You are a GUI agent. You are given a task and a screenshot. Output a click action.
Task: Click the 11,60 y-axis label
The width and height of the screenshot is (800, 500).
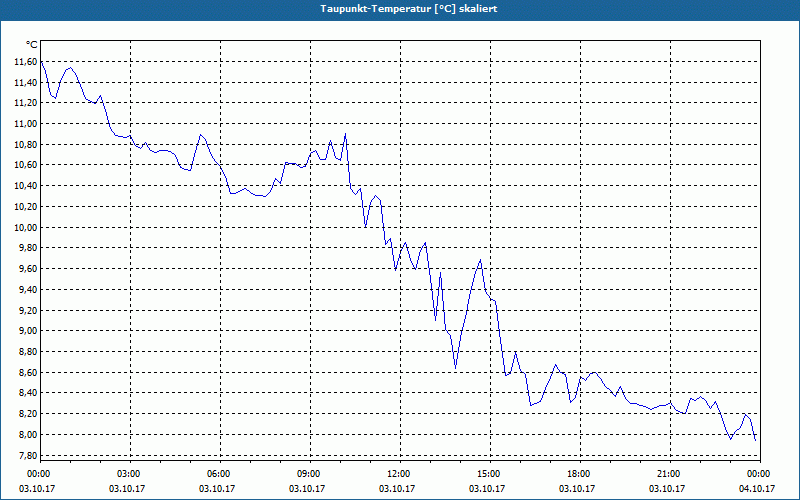point(26,62)
